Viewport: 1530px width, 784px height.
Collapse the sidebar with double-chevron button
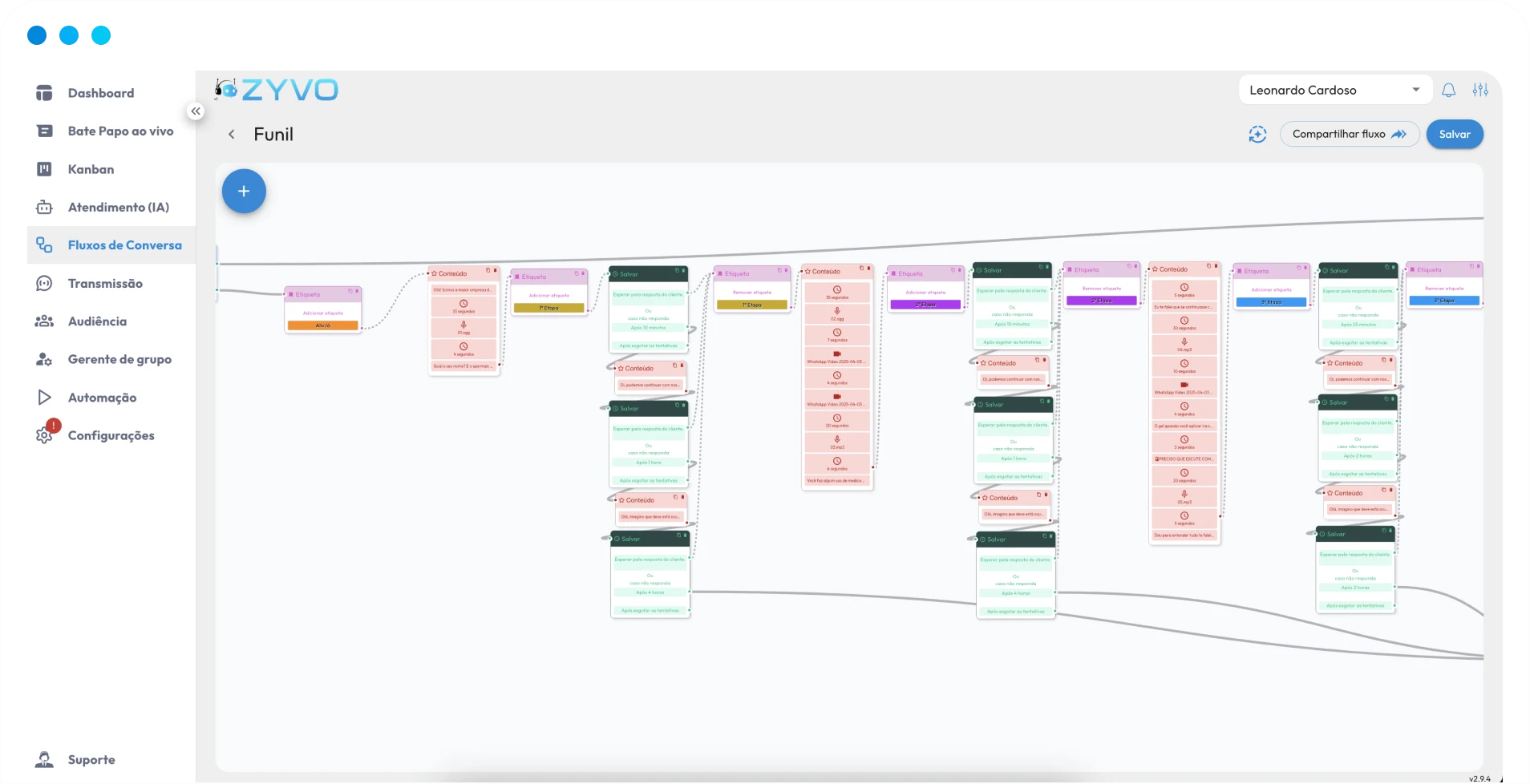pos(196,111)
